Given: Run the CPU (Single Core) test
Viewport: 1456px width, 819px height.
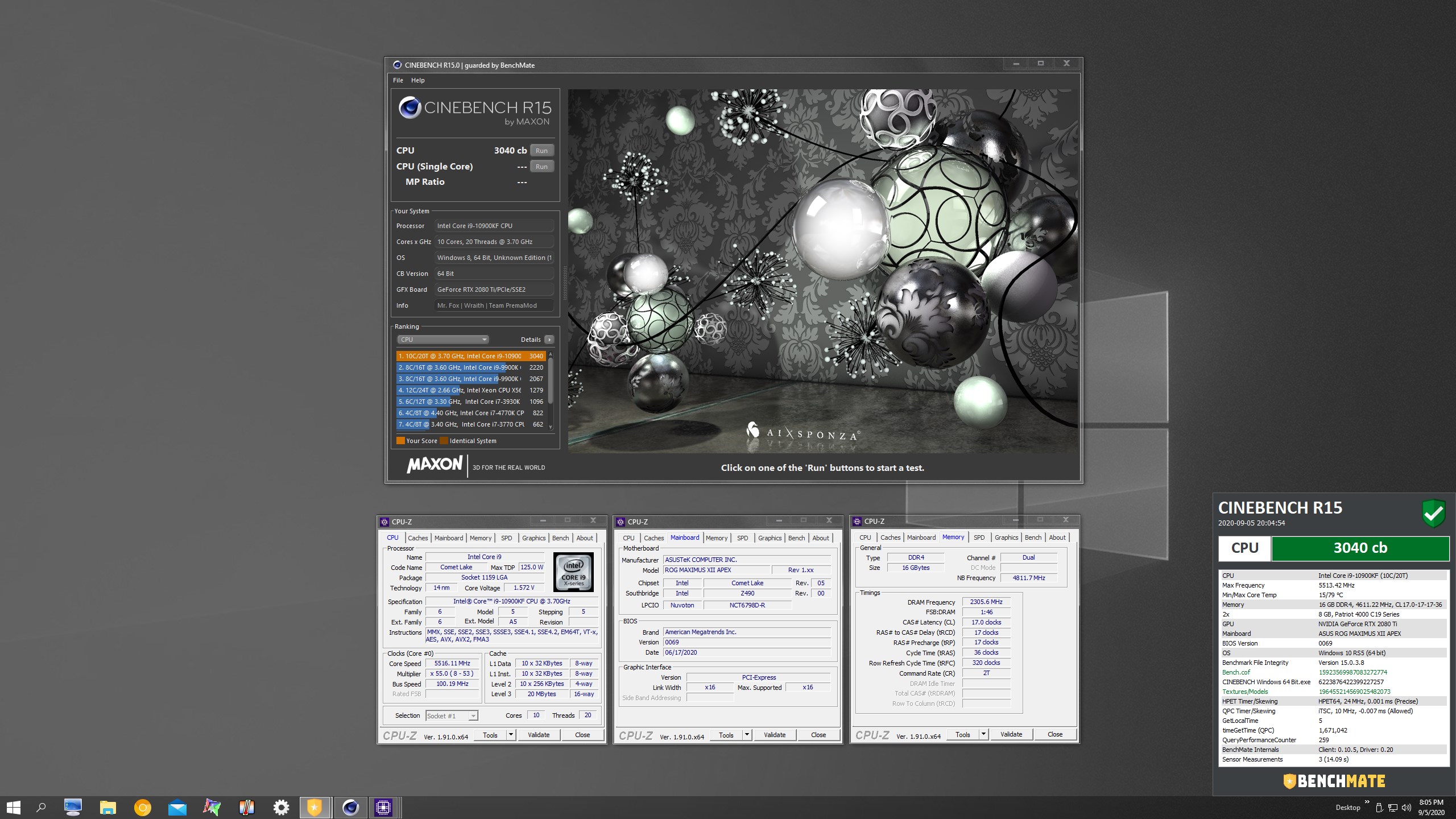Looking at the screenshot, I should point(541,167).
